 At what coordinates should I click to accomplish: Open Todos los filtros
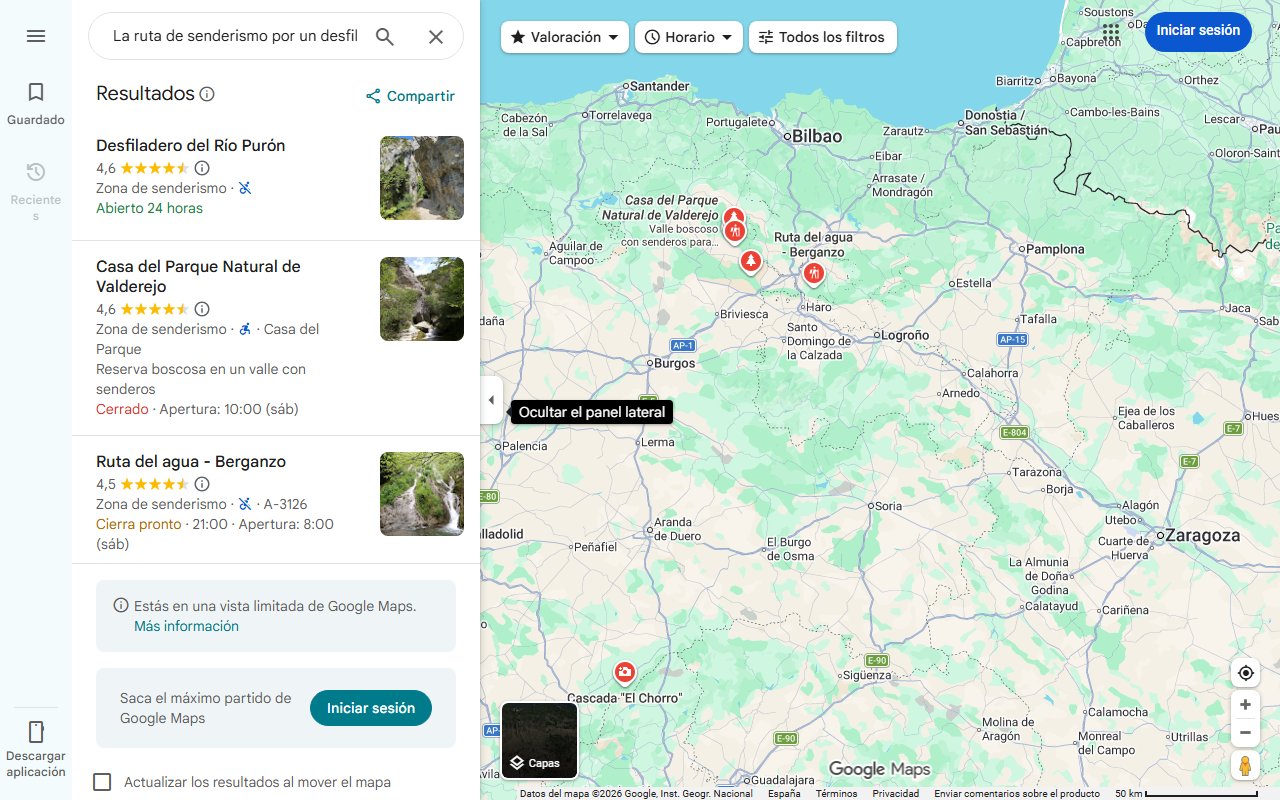coord(822,36)
